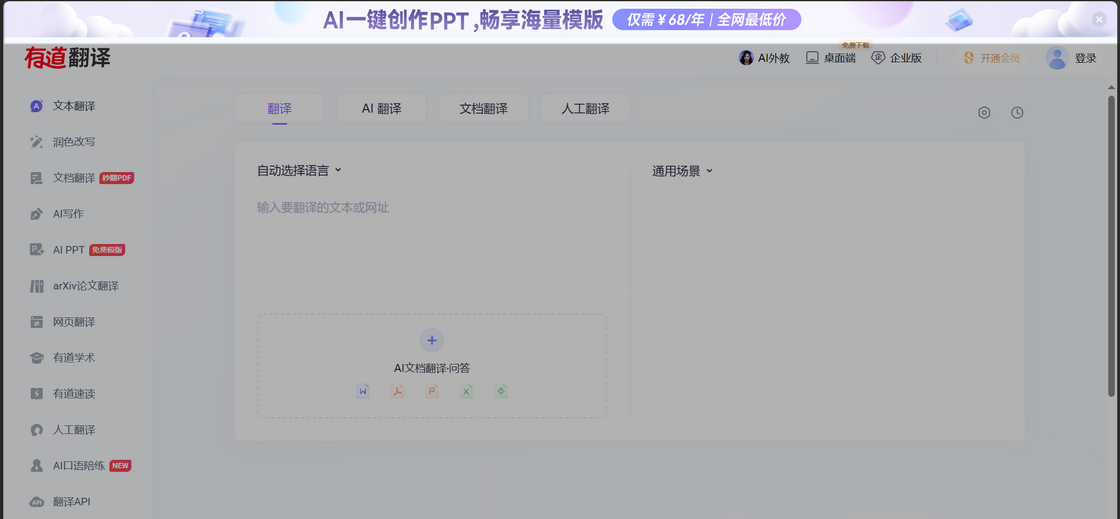Click the Word file type icon
Screen dimensions: 1120x519
point(363,391)
